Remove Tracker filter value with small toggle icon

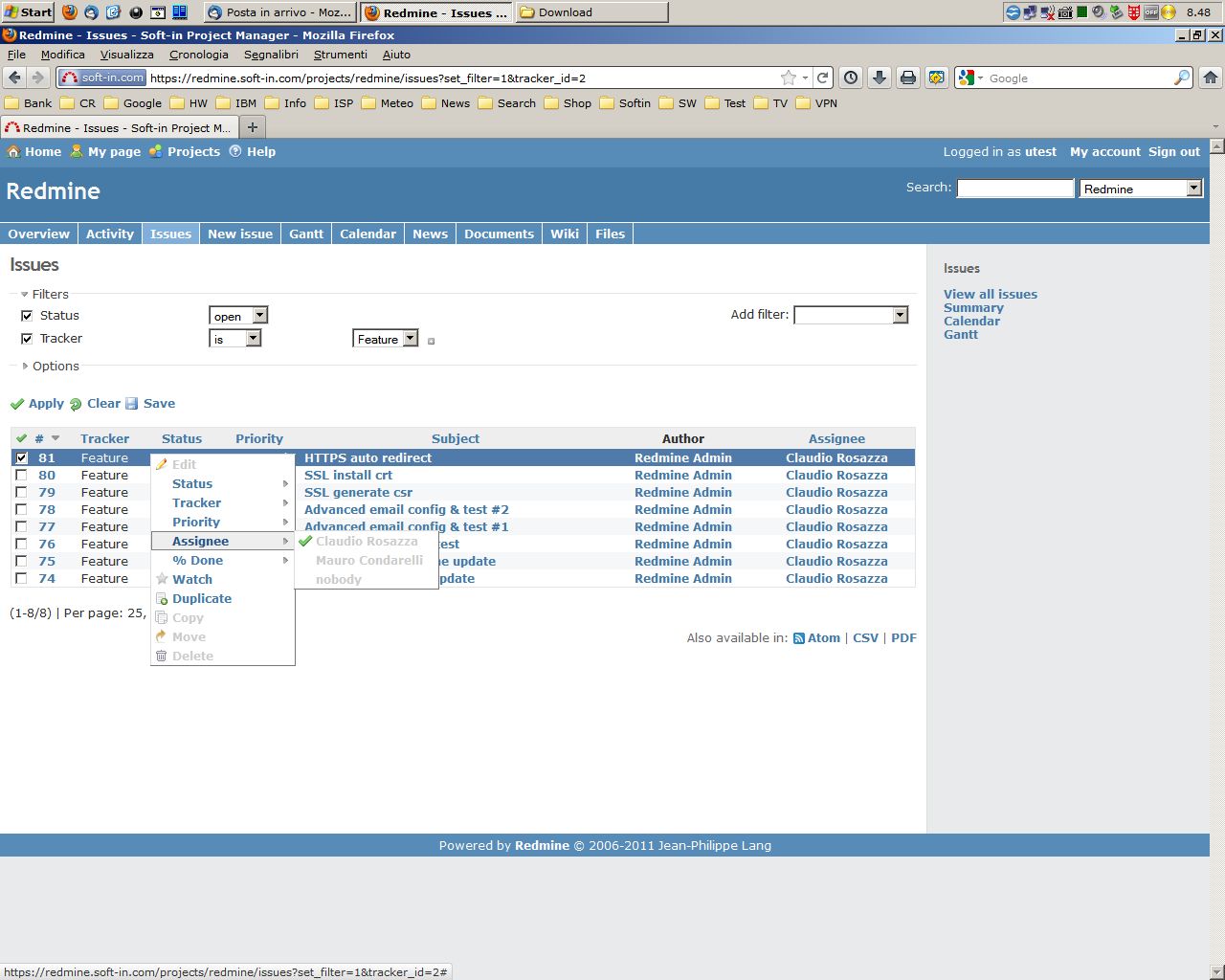(431, 341)
